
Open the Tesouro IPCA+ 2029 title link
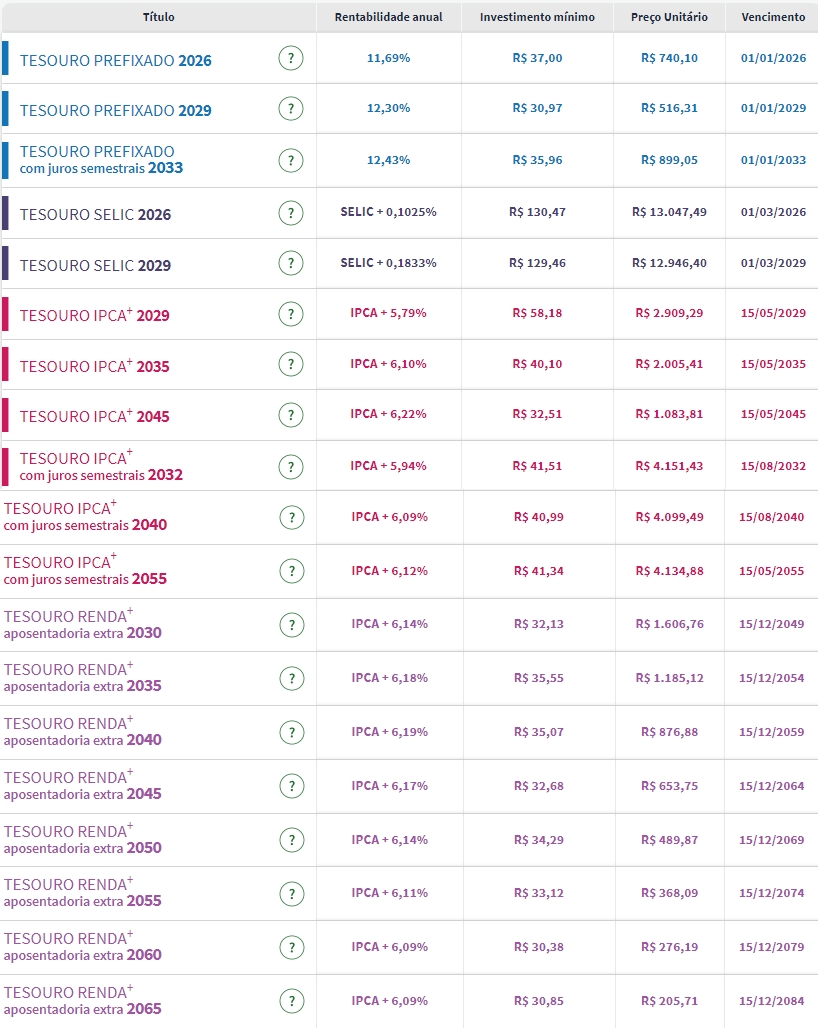pos(95,315)
